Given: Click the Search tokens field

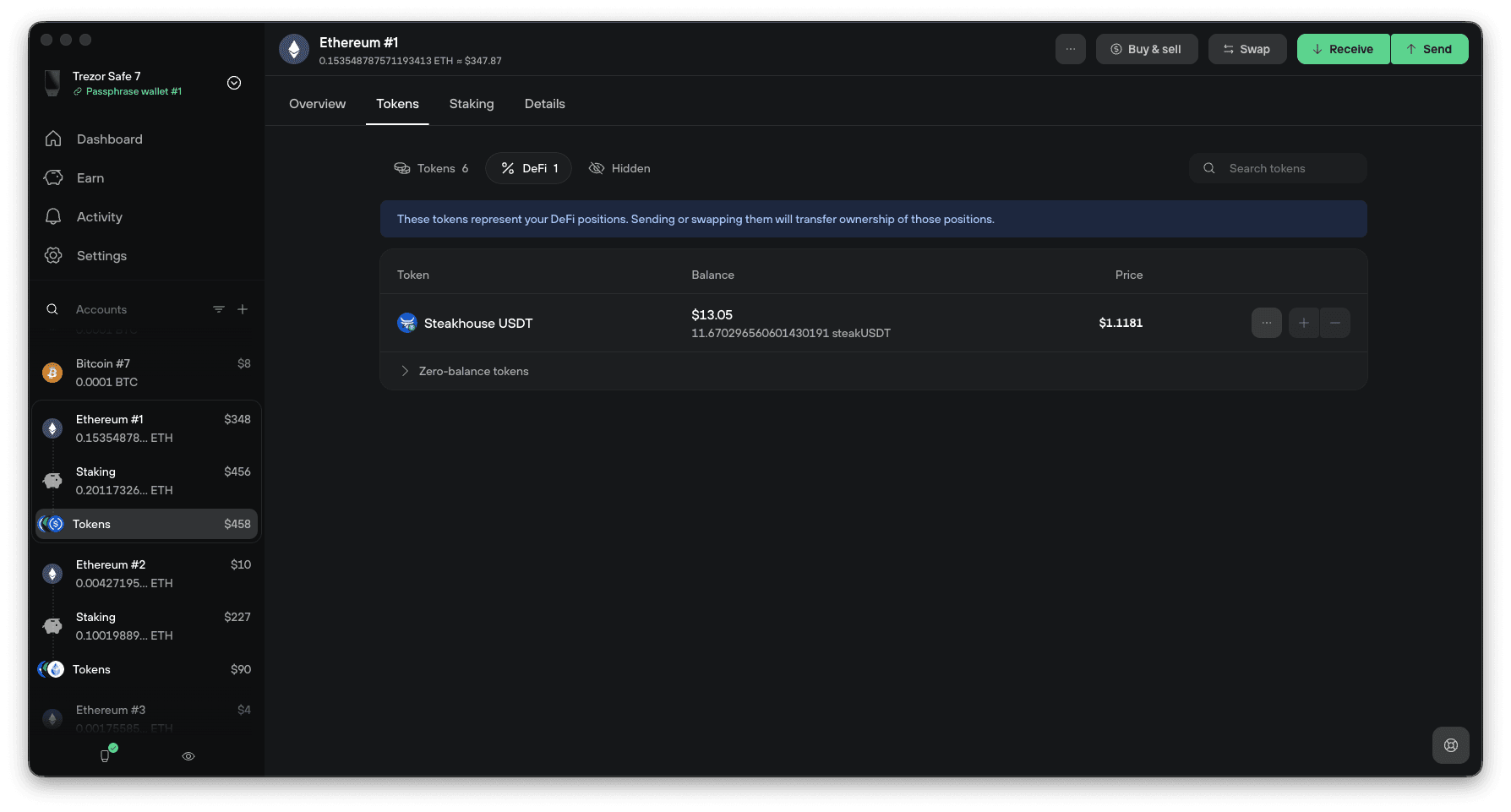Looking at the screenshot, I should click(x=1278, y=168).
